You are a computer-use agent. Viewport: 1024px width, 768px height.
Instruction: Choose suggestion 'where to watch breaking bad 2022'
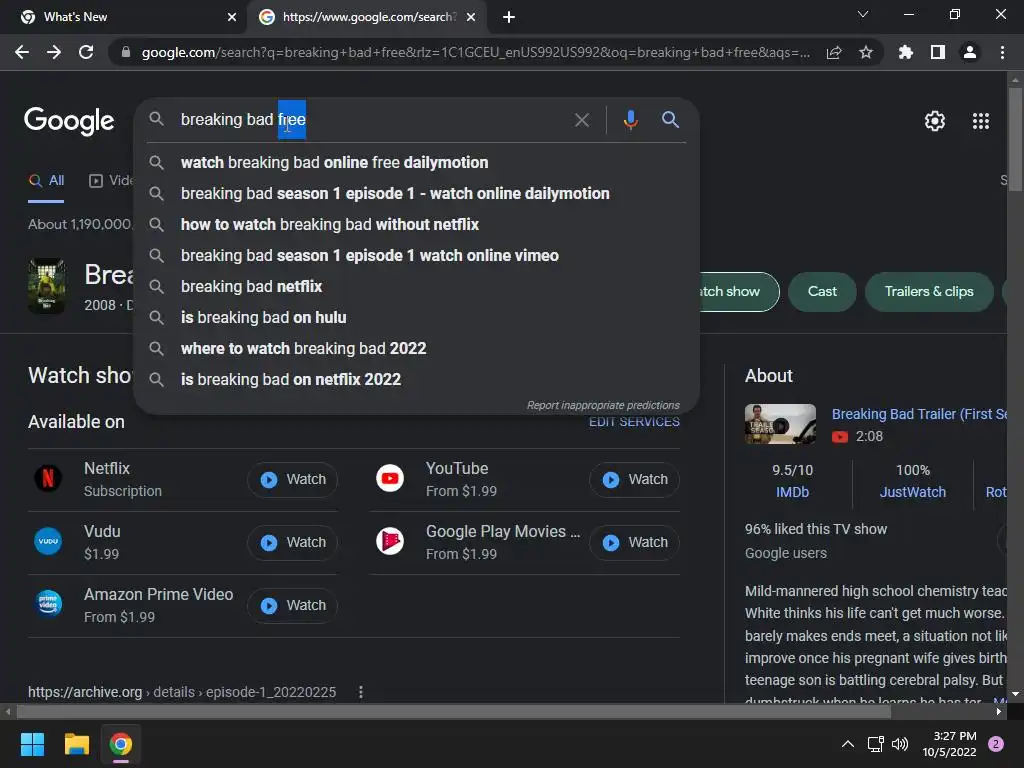point(416,349)
